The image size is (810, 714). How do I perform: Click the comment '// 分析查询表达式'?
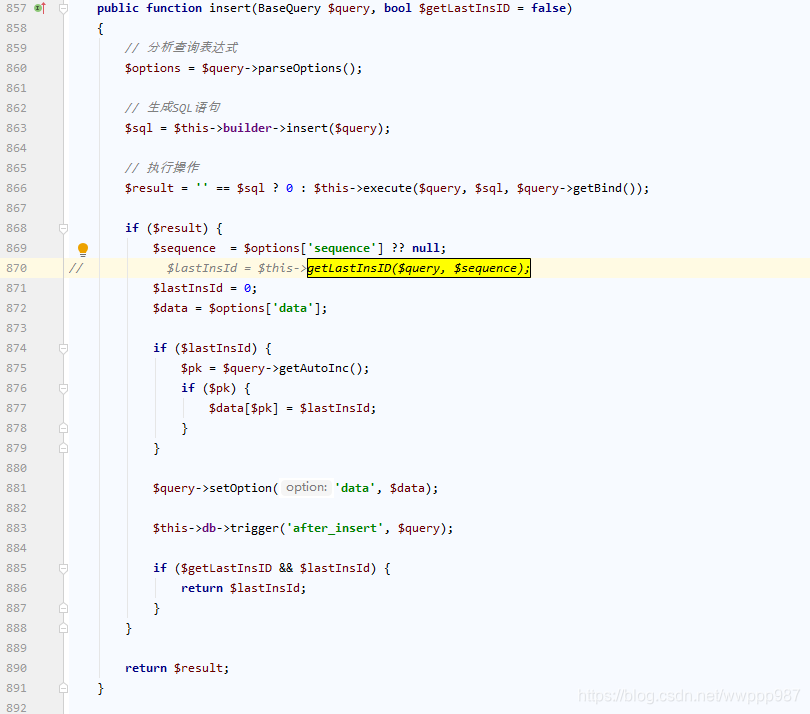click(181, 48)
